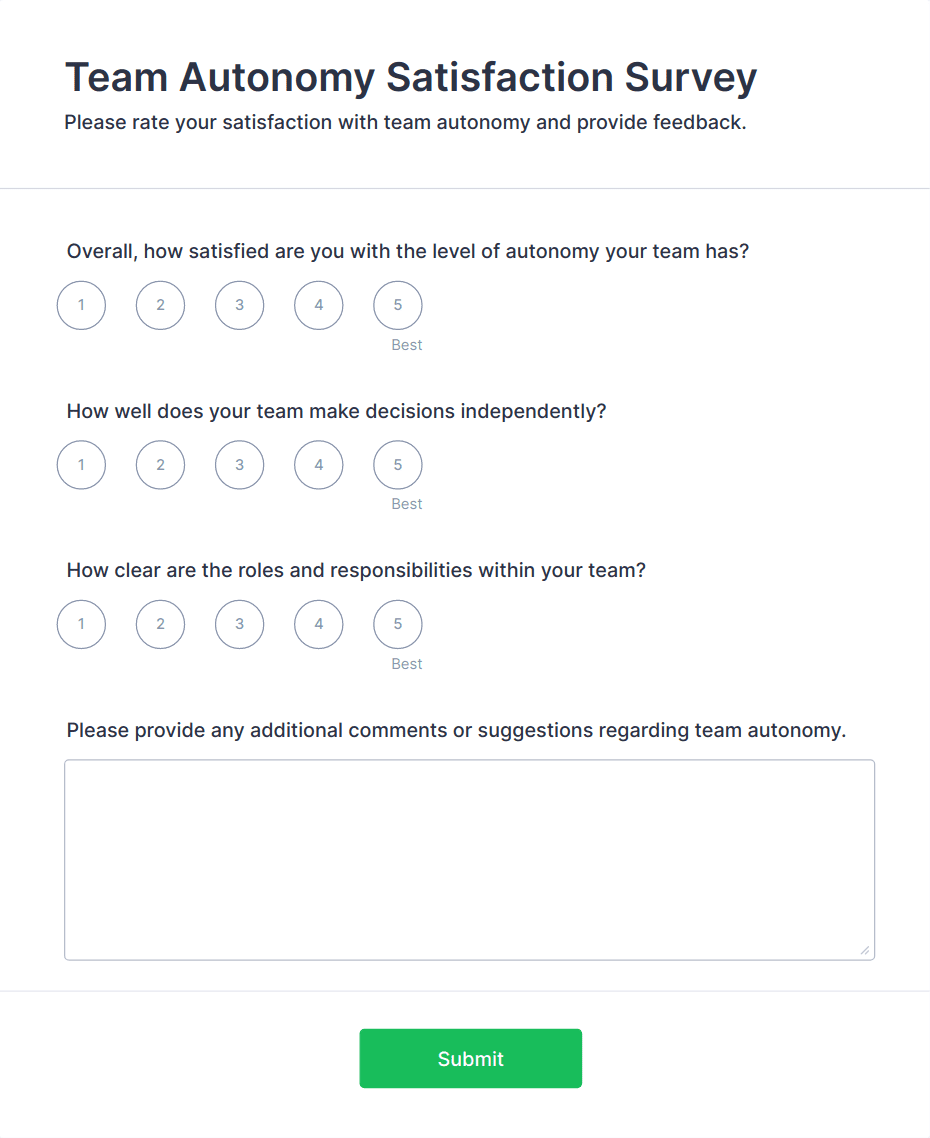Viewport: 930px width, 1138px height.
Task: Select 3 for independent decision making
Action: (x=240, y=465)
